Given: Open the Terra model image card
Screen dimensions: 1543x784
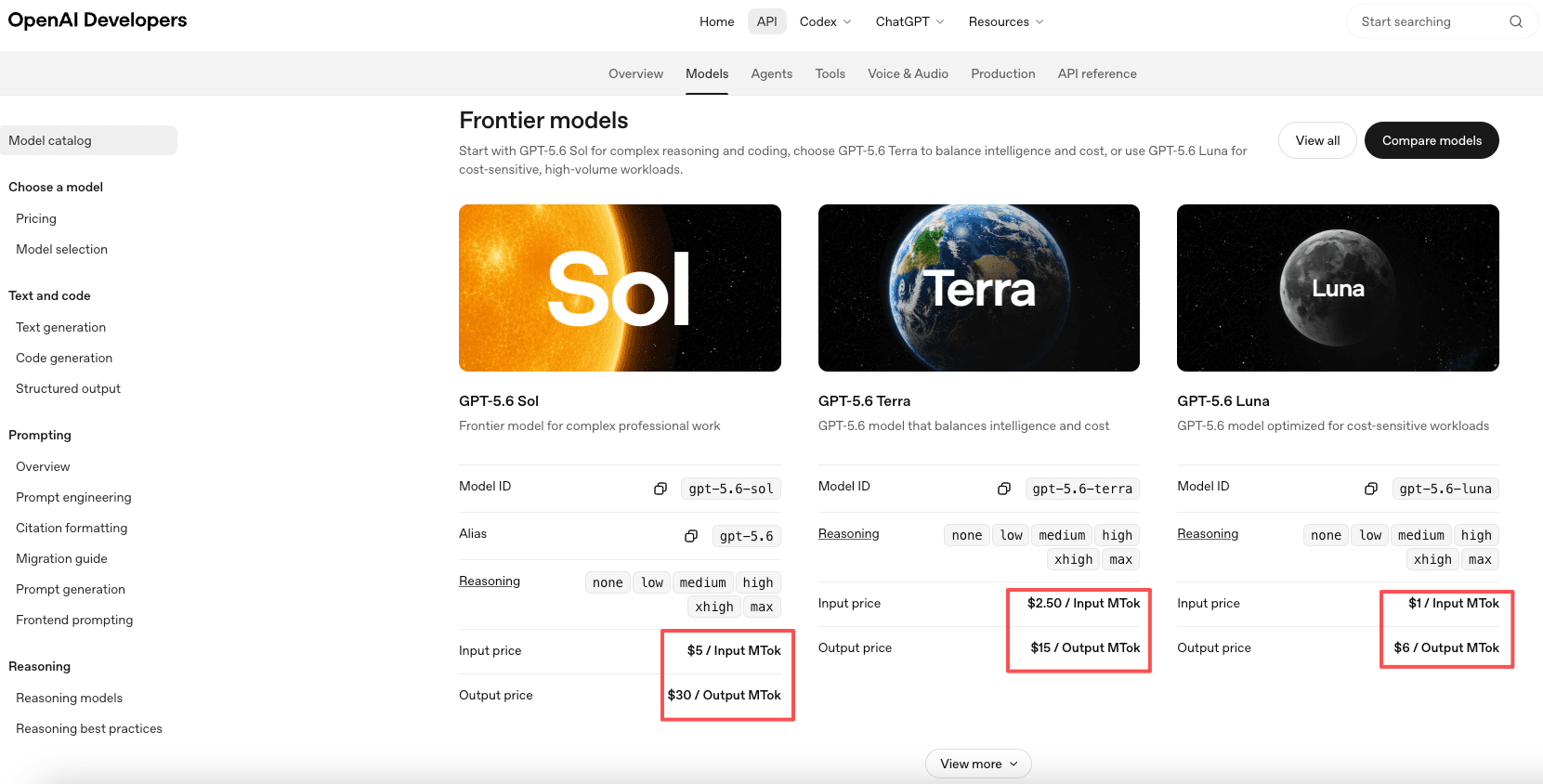Looking at the screenshot, I should [x=979, y=288].
